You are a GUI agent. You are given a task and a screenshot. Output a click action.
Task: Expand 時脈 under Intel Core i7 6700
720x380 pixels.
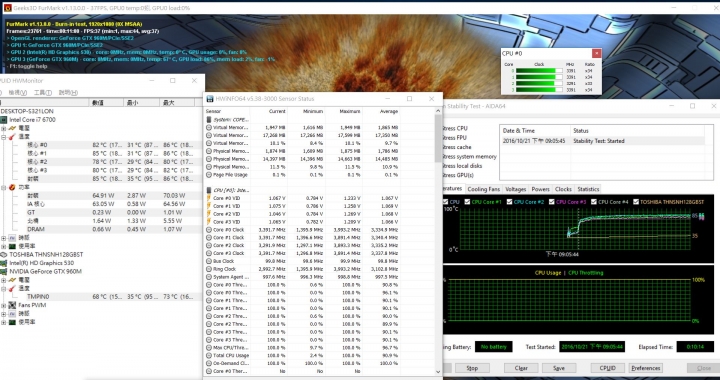(x=4, y=238)
